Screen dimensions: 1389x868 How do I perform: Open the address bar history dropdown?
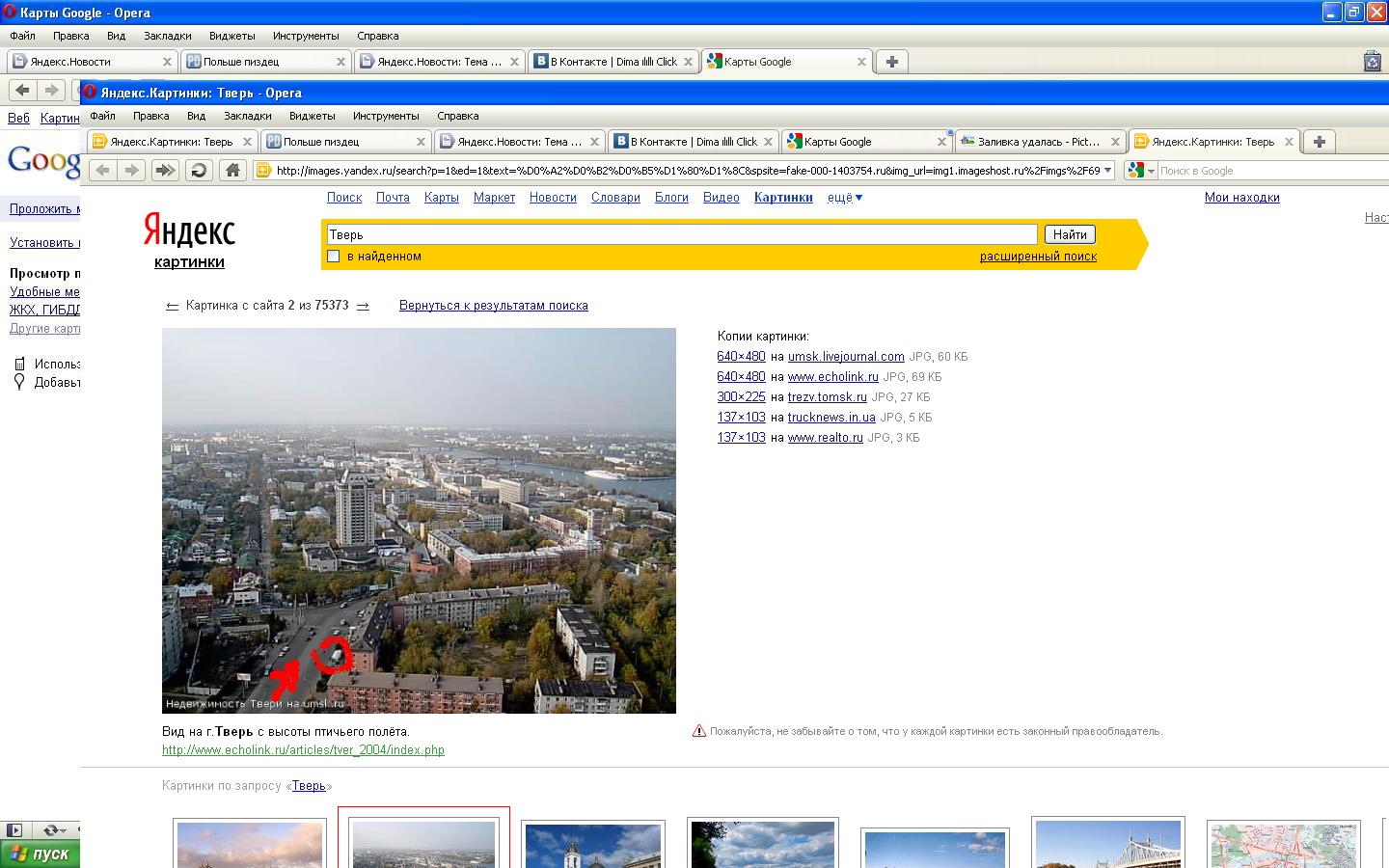1107,171
